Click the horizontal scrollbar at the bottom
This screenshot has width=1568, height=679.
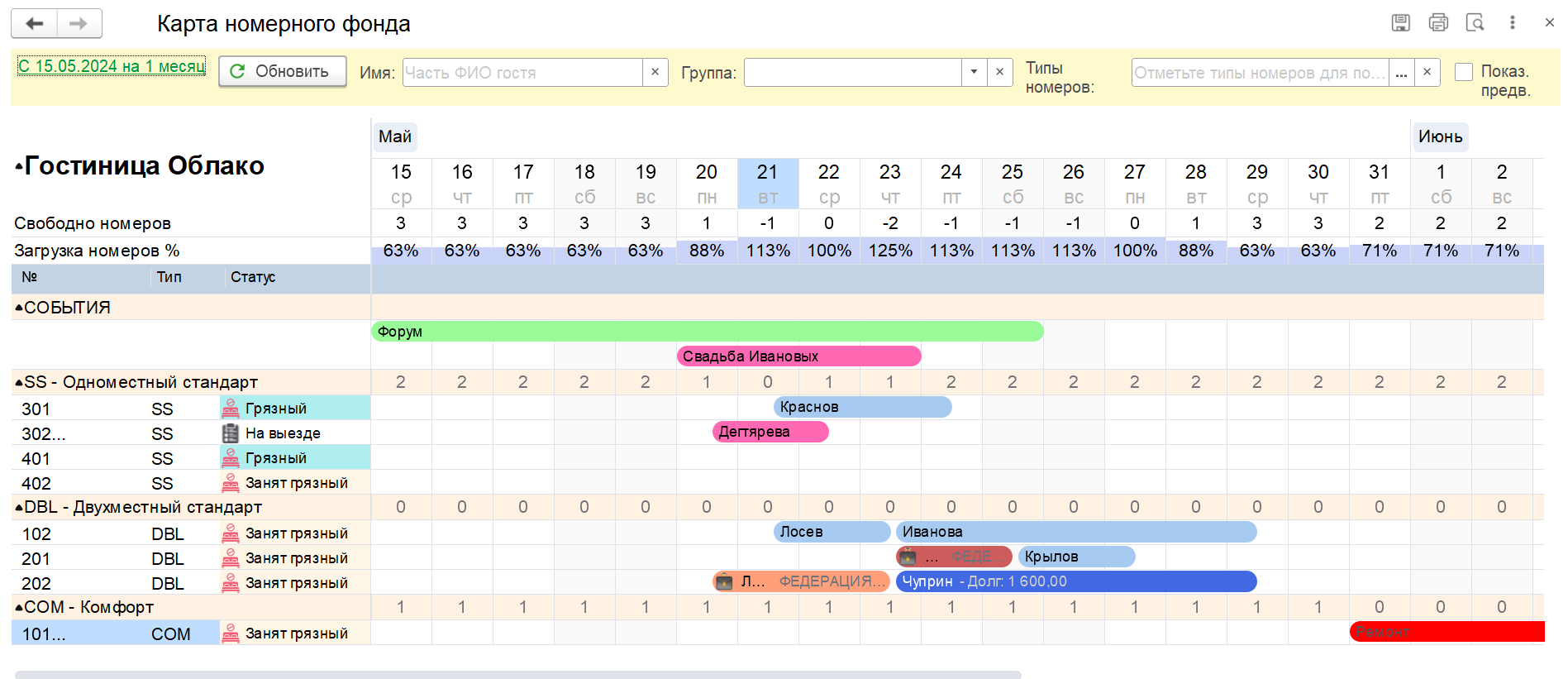click(x=517, y=674)
